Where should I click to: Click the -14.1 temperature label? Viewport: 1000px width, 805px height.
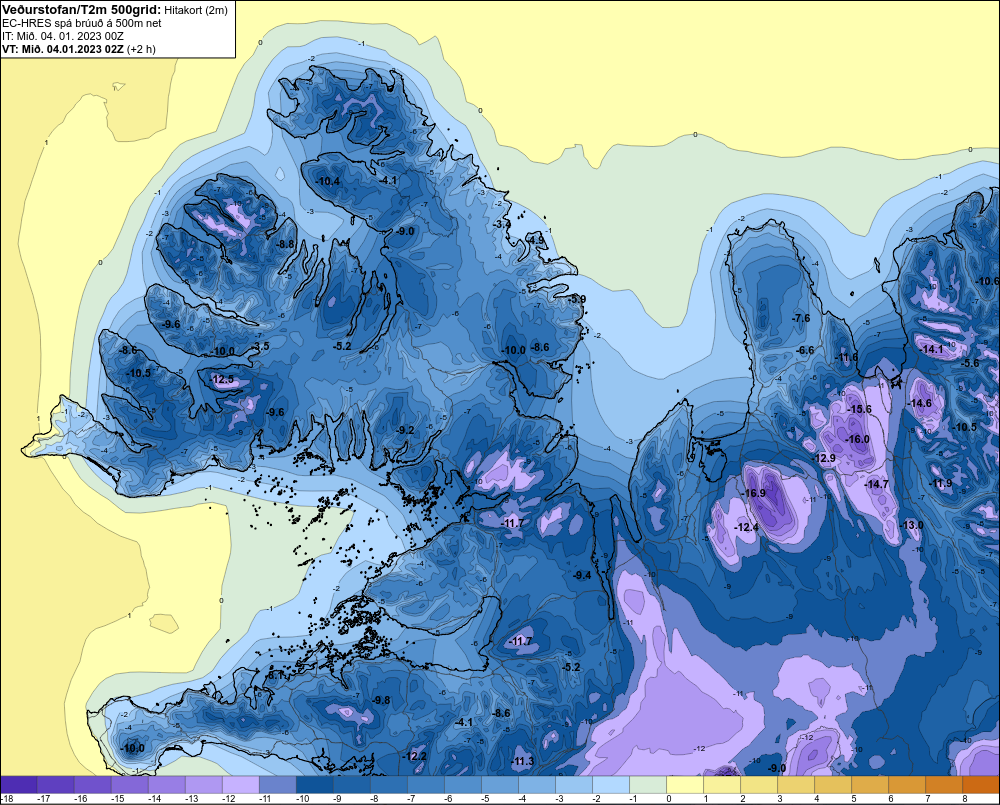pyautogui.click(x=931, y=349)
